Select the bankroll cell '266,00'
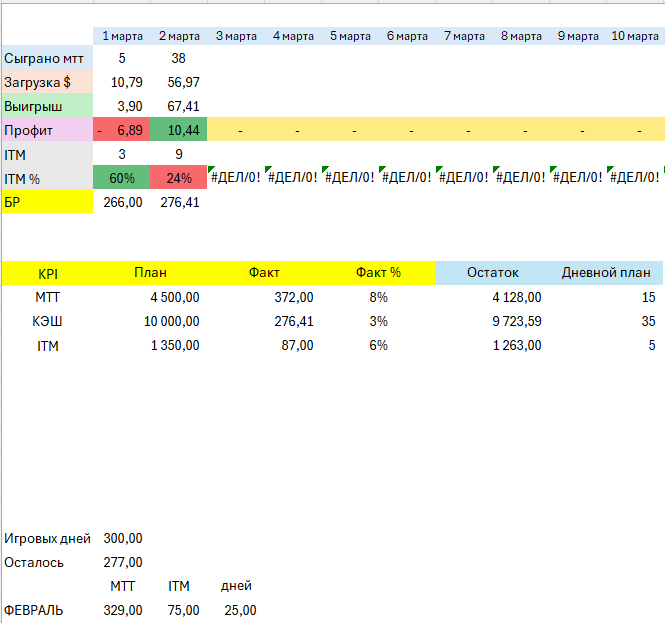Screen dimensions: 665x623 tap(122, 202)
